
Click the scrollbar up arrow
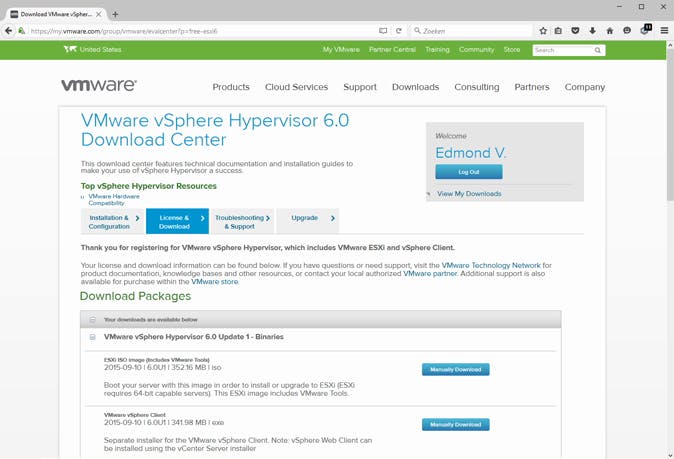click(670, 44)
